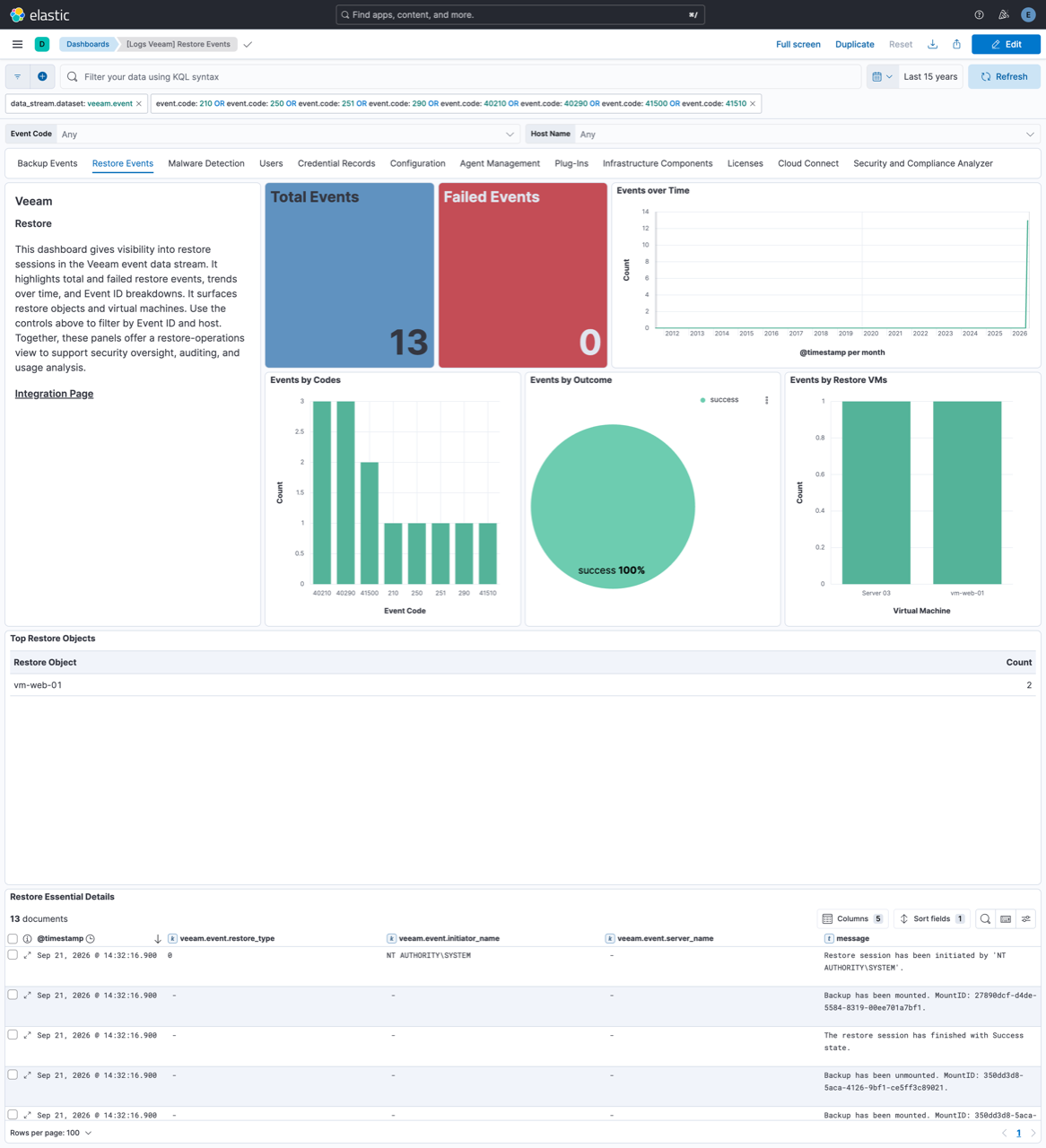Check the last visible row with MountID 350dd3d8 mounted
This screenshot has width=1046, height=1148.
tap(13, 1115)
